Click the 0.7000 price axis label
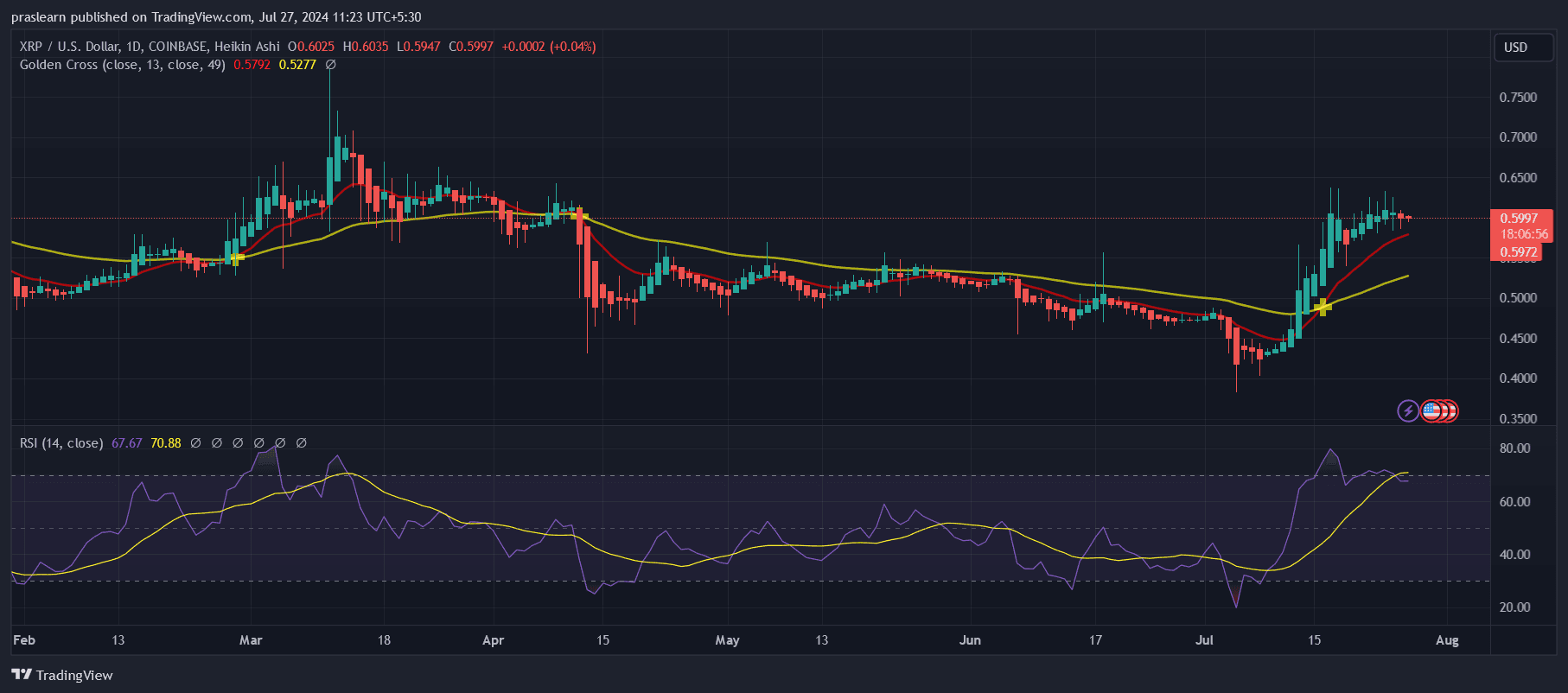 coord(1518,137)
